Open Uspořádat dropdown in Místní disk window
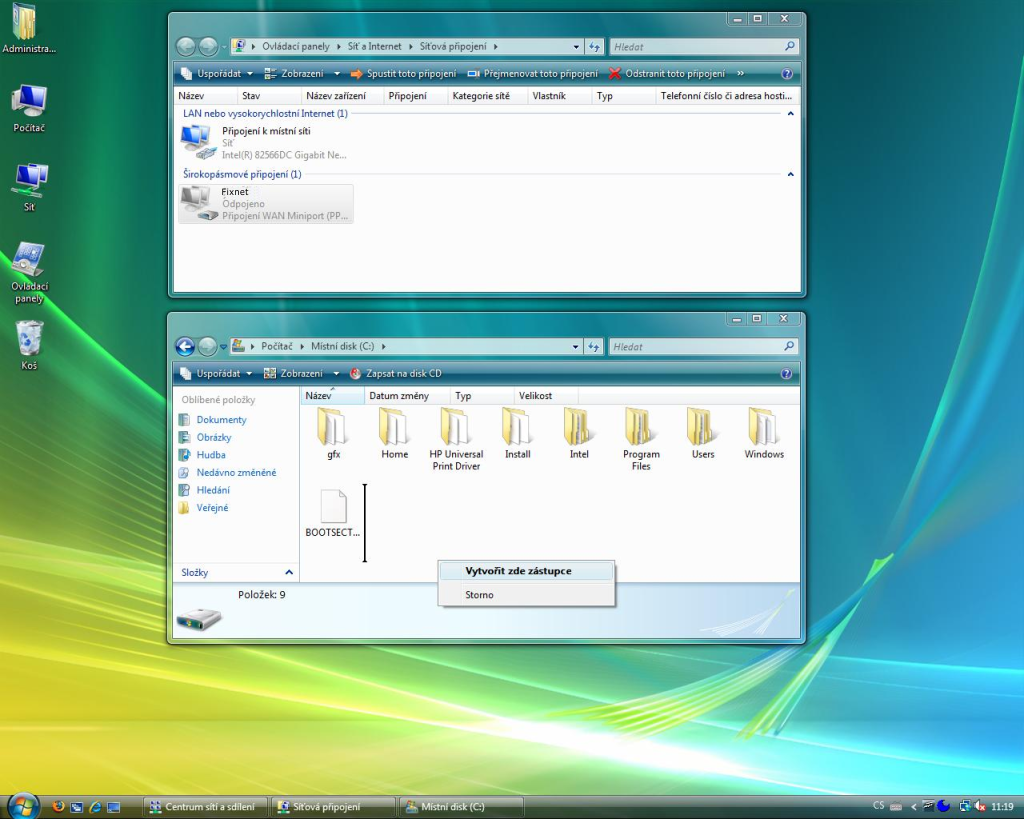Image resolution: width=1024 pixels, height=819 pixels. tap(217, 374)
